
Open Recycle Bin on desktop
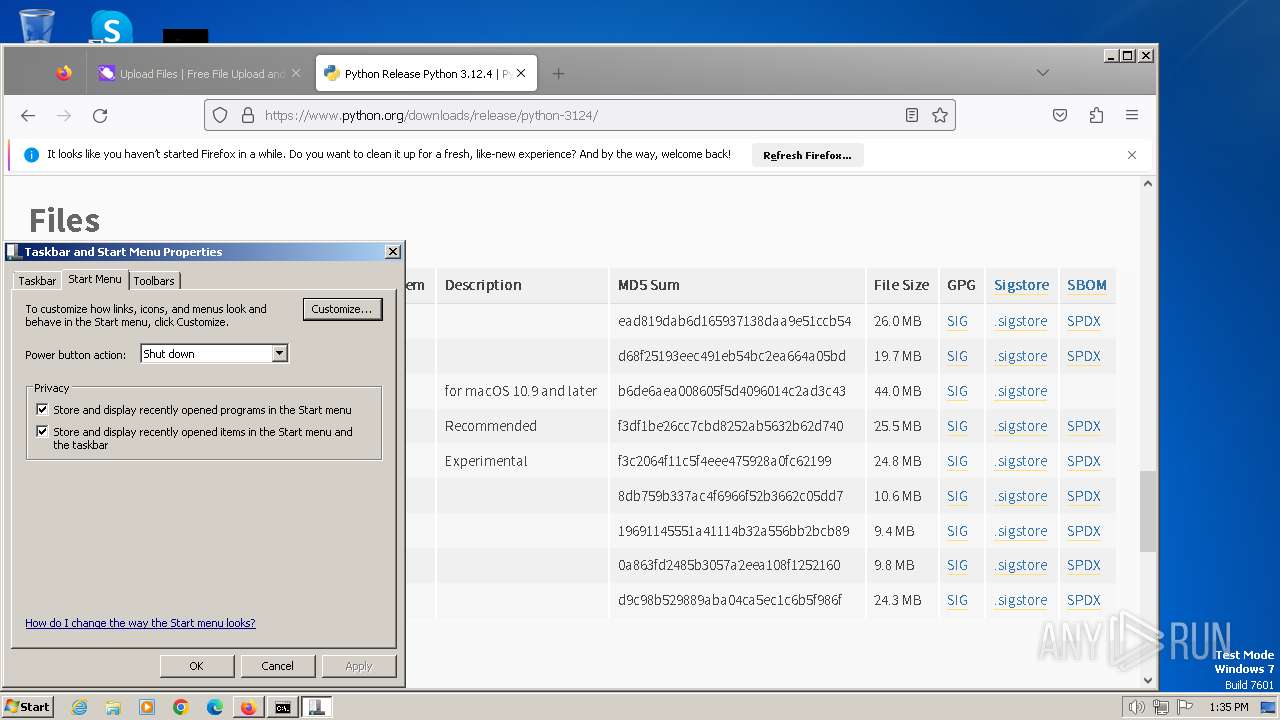pyautogui.click(x=37, y=26)
